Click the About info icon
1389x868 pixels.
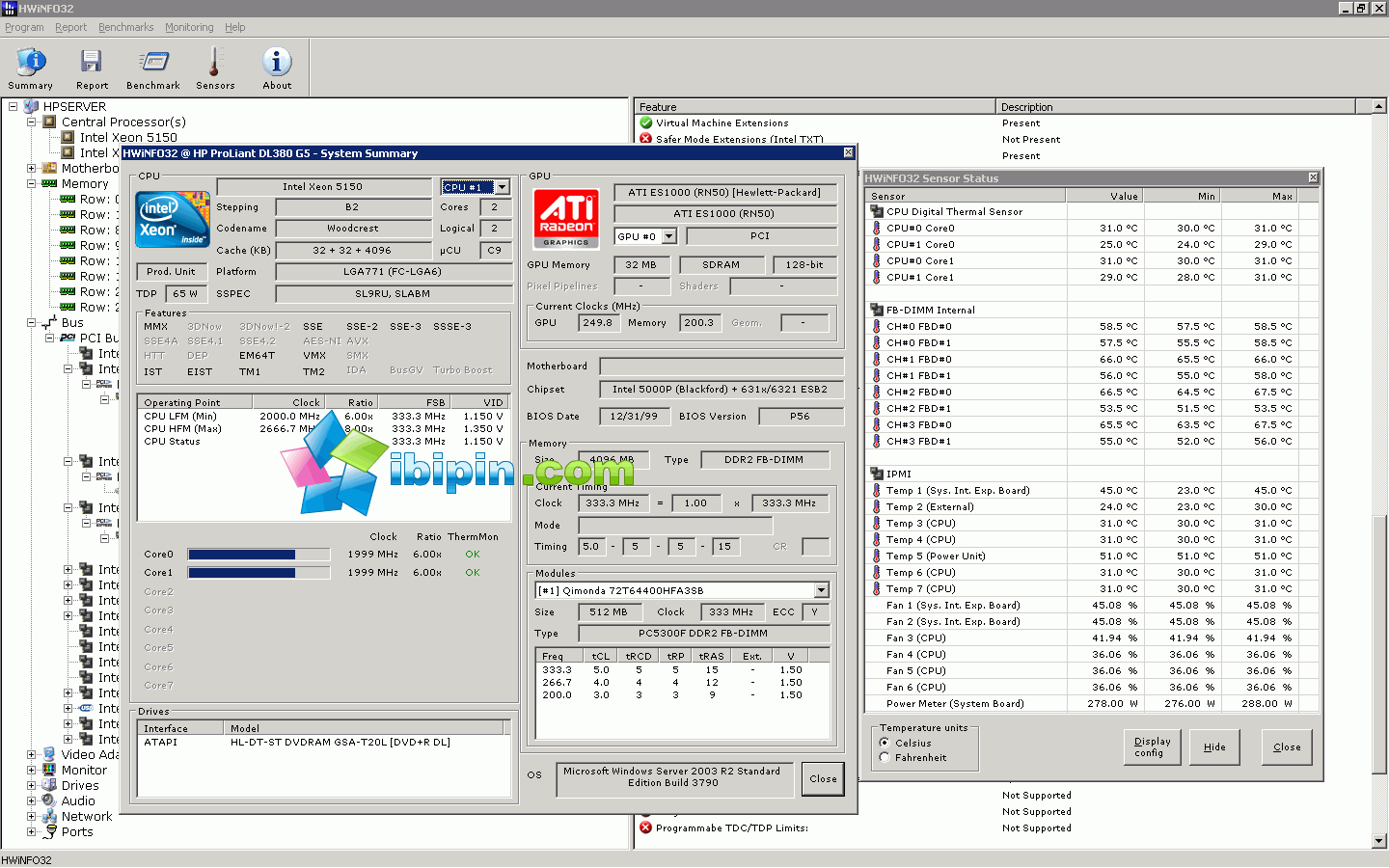(277, 62)
